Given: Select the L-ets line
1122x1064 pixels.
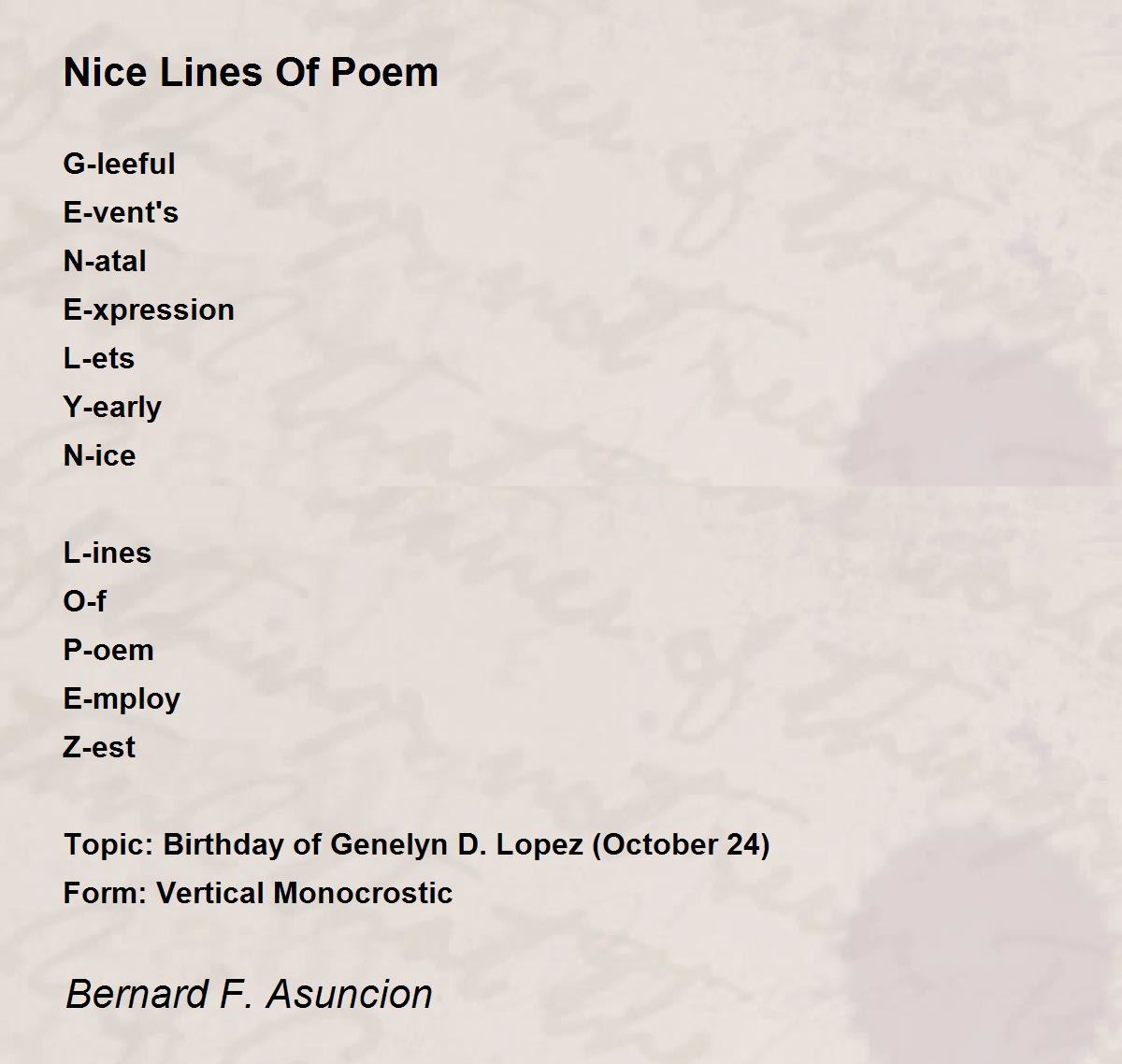Looking at the screenshot, I should tap(98, 358).
